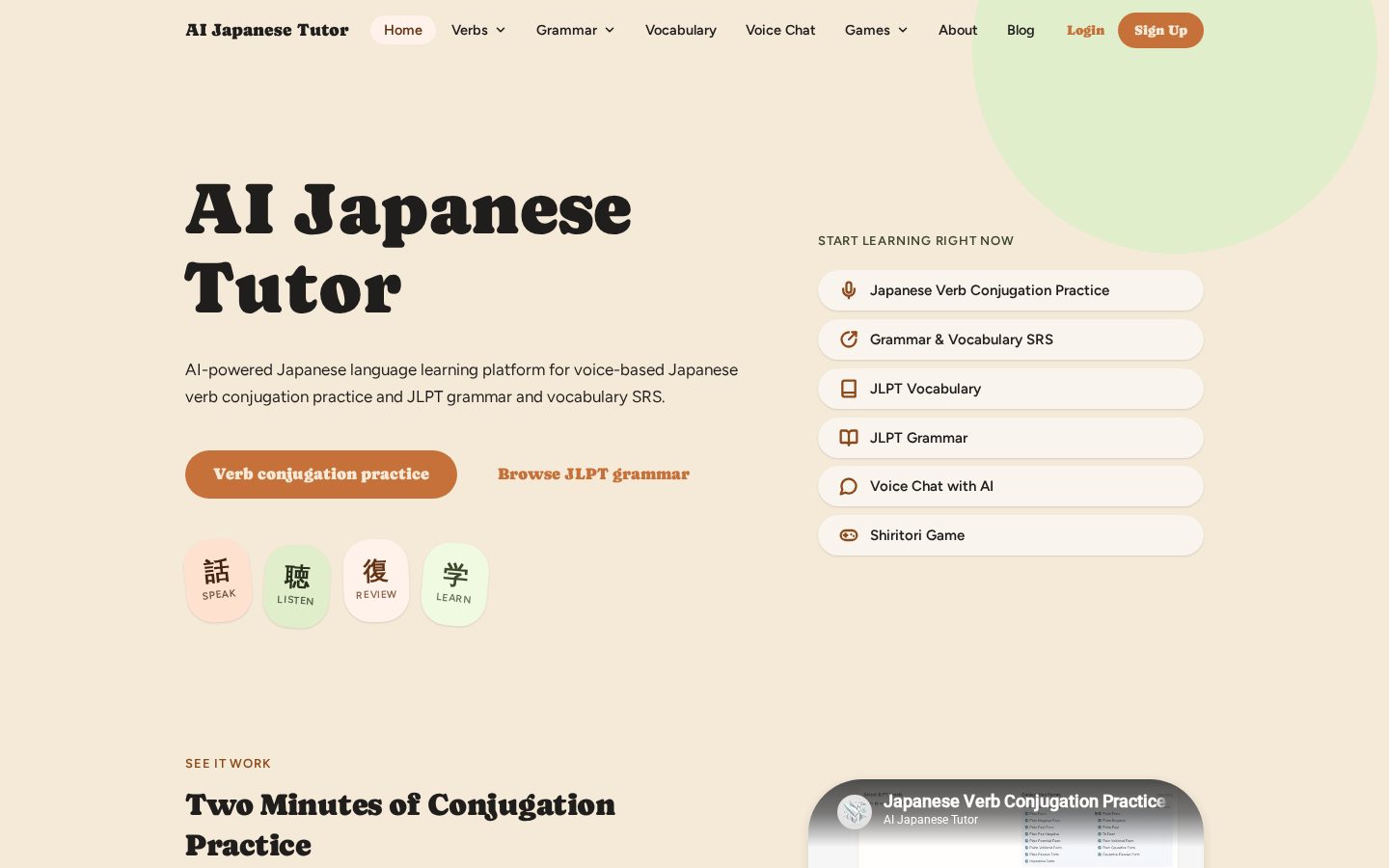This screenshot has width=1389, height=868.
Task: Click the gamepad icon for Shiritori Game
Action: [x=849, y=535]
